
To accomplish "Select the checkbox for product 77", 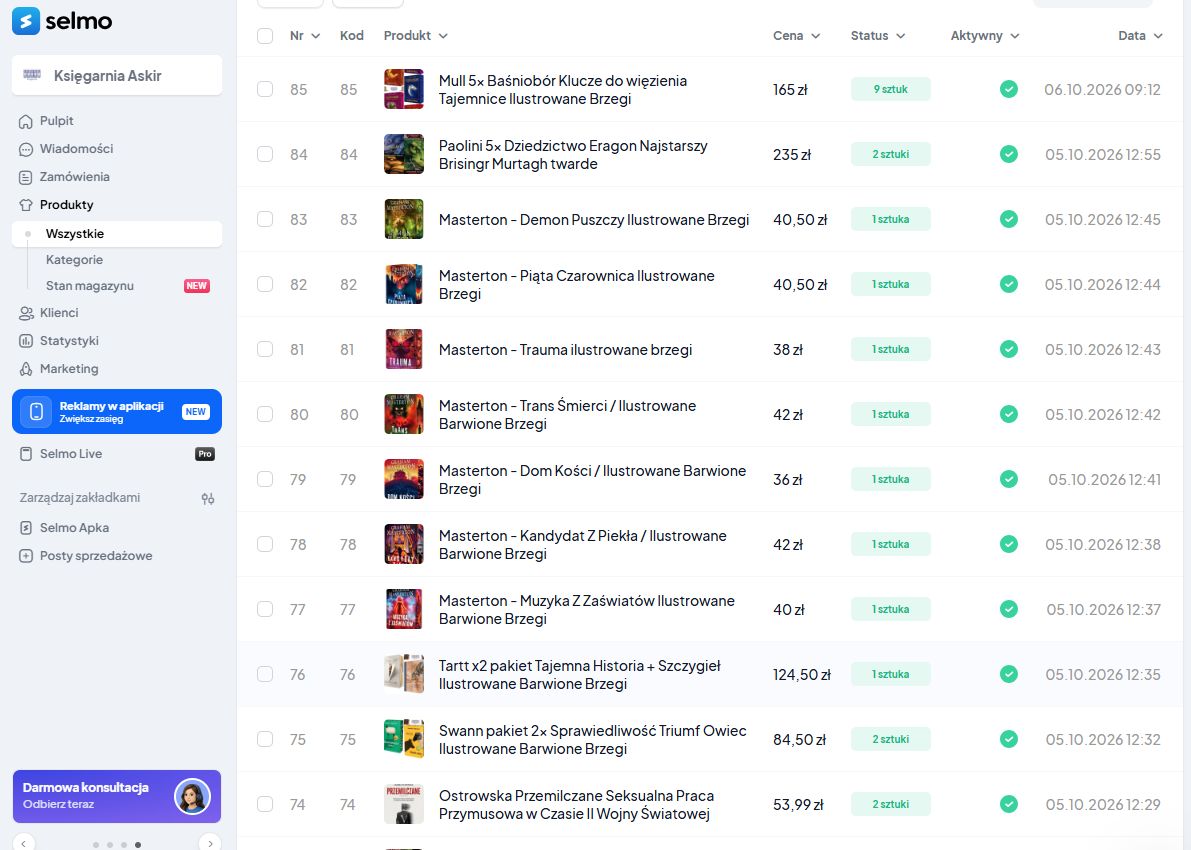I will (x=265, y=609).
